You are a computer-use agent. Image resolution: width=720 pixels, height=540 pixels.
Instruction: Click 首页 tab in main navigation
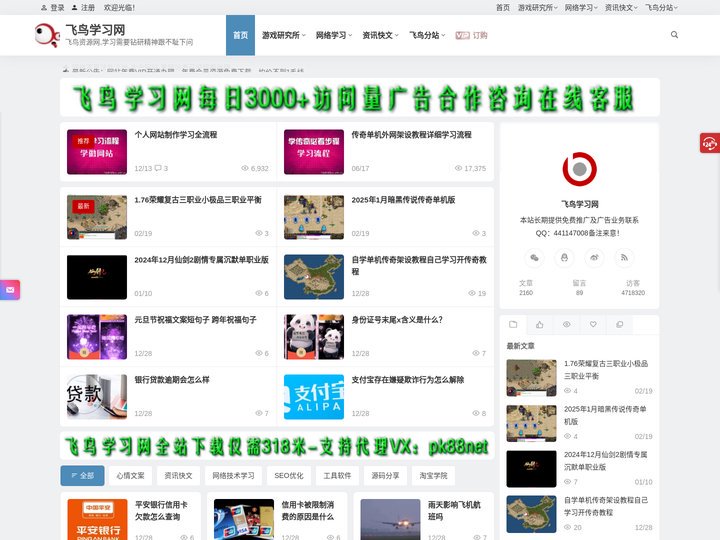click(x=240, y=35)
